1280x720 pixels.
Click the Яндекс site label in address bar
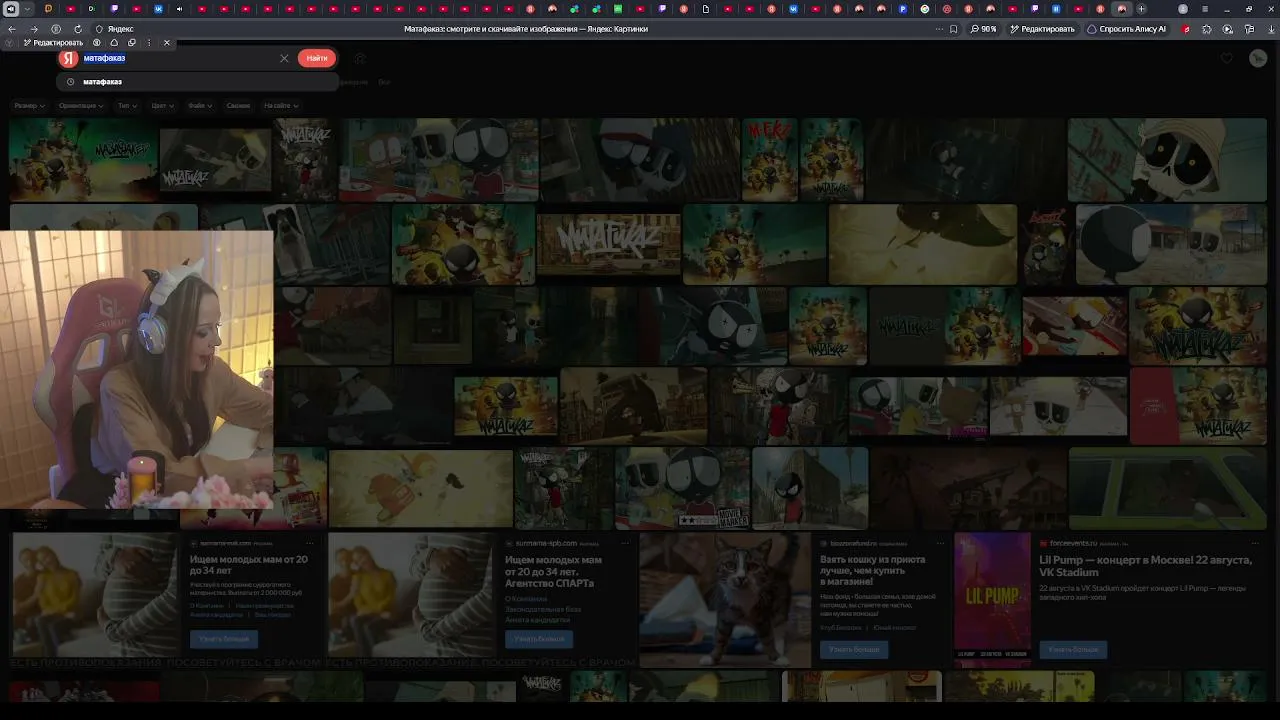point(120,29)
